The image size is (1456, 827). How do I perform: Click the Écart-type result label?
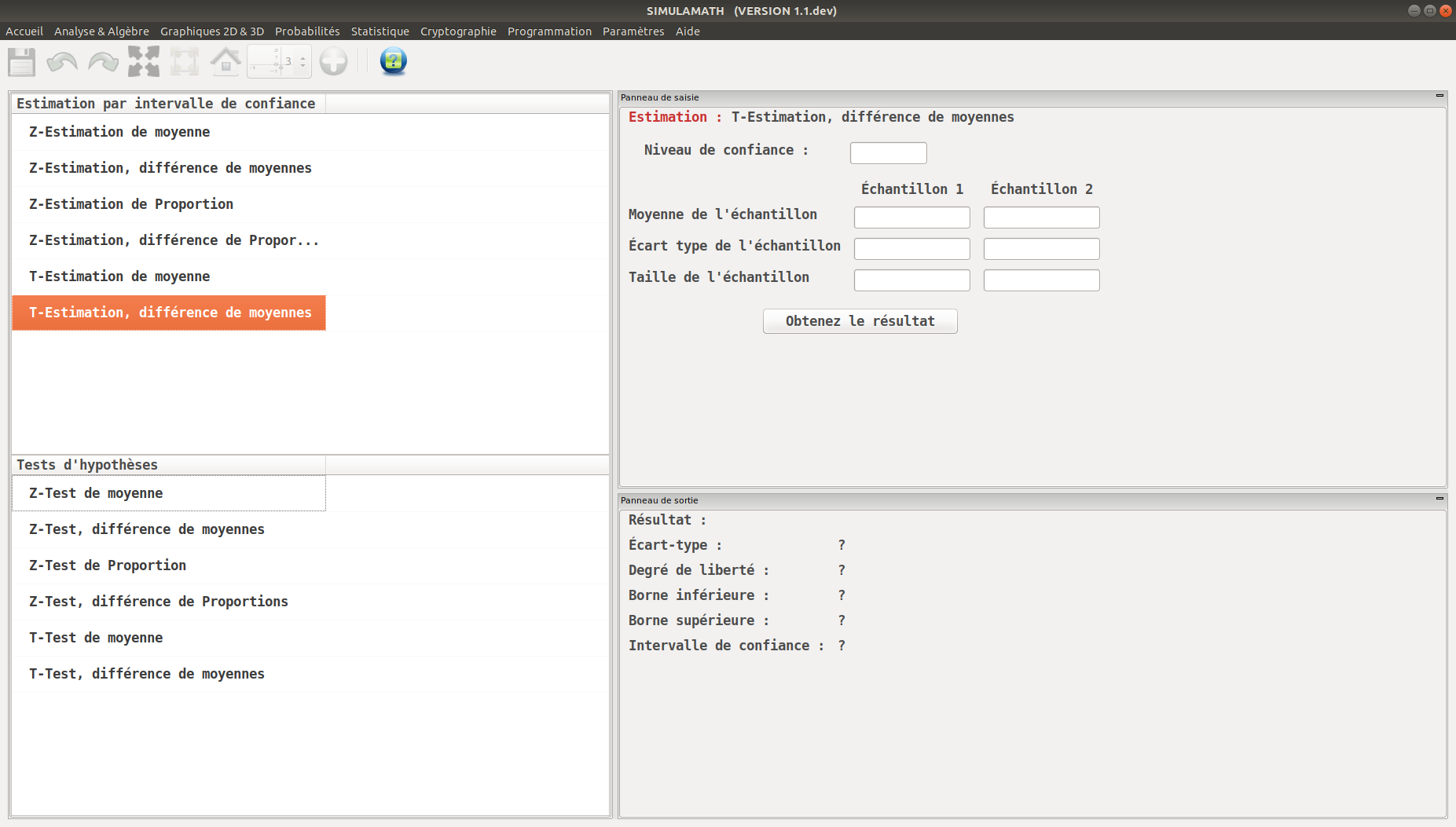675,545
